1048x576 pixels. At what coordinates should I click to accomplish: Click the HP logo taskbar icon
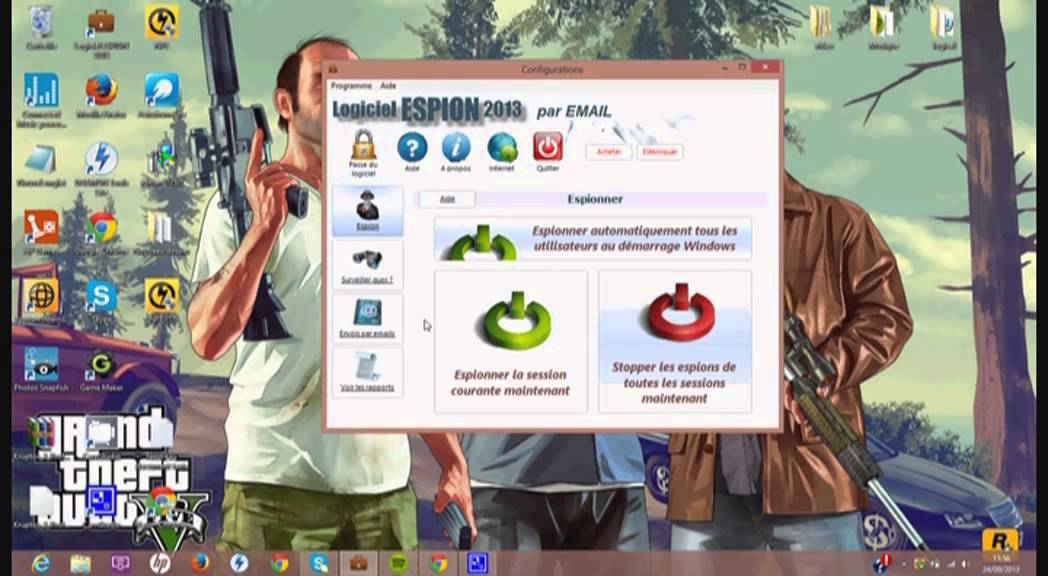pyautogui.click(x=160, y=563)
